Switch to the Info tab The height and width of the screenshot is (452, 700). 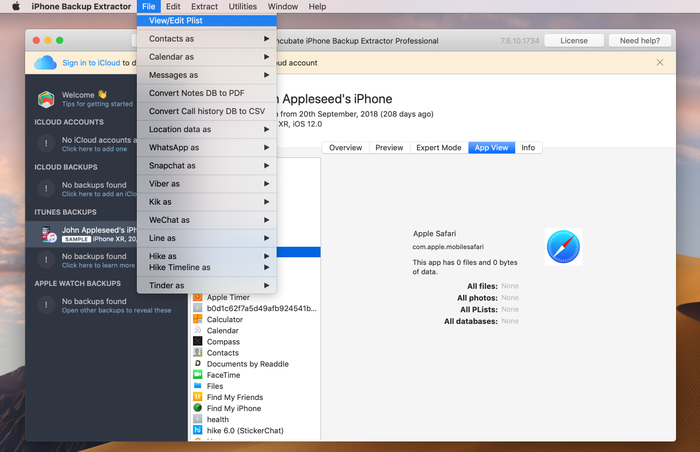point(528,147)
